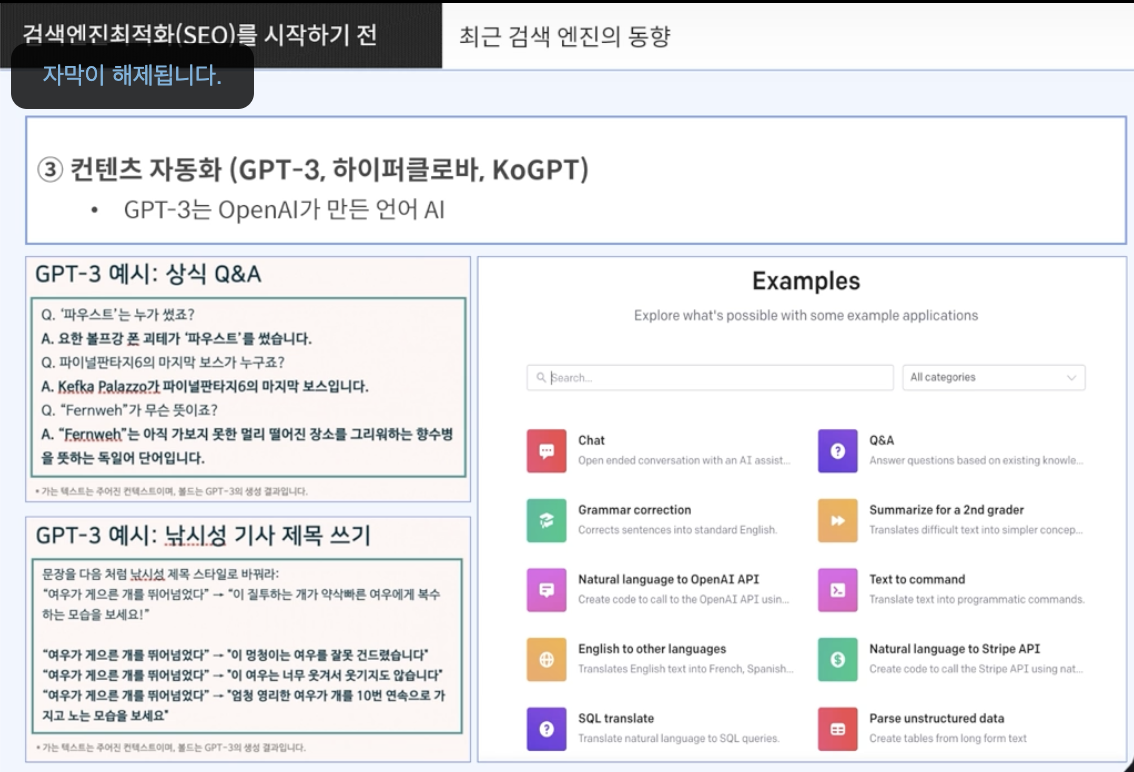Image resolution: width=1134 pixels, height=772 pixels.
Task: Open the red Chat example icon
Action: (x=546, y=451)
